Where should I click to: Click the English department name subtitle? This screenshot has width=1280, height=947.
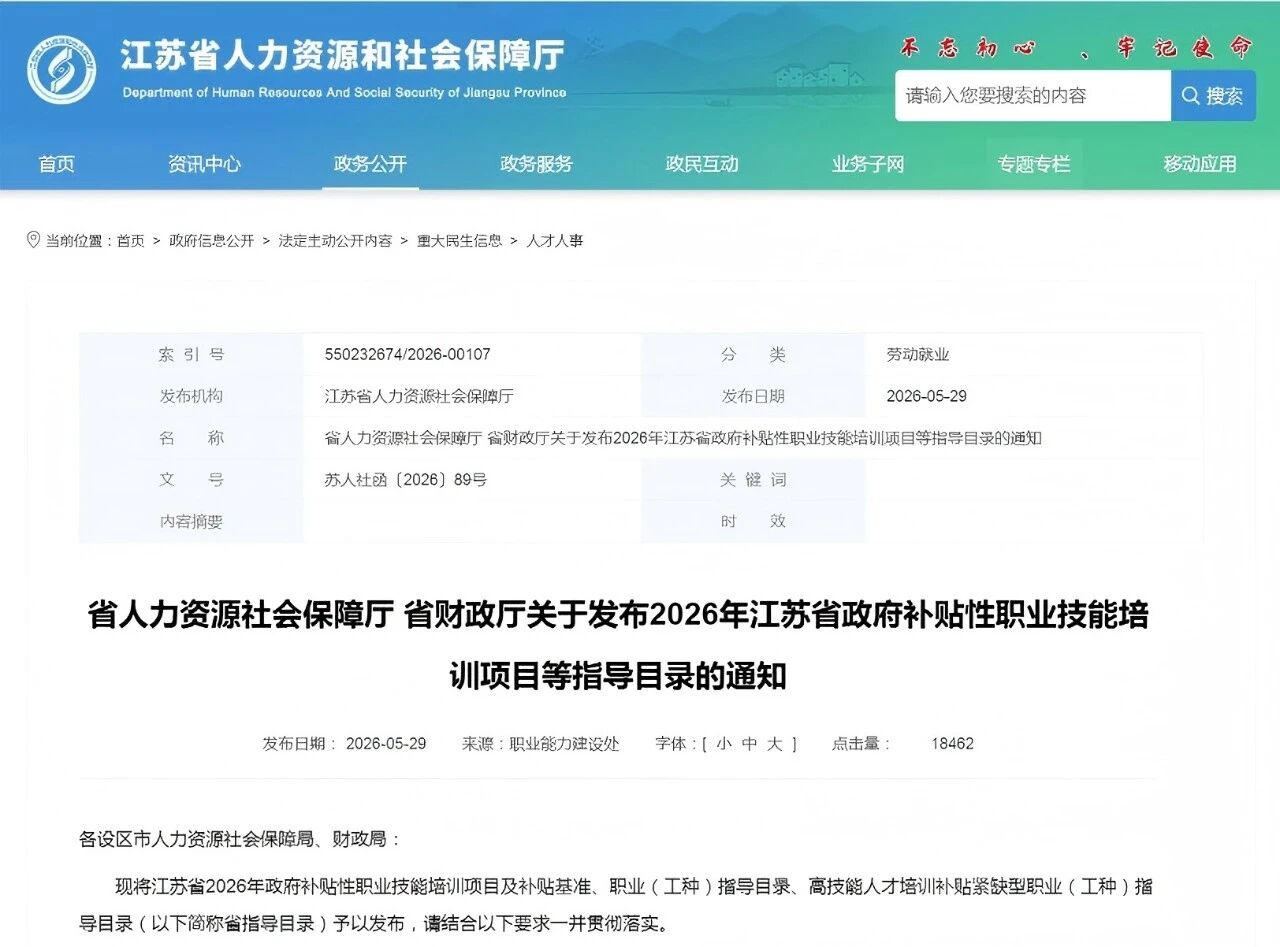pos(344,93)
